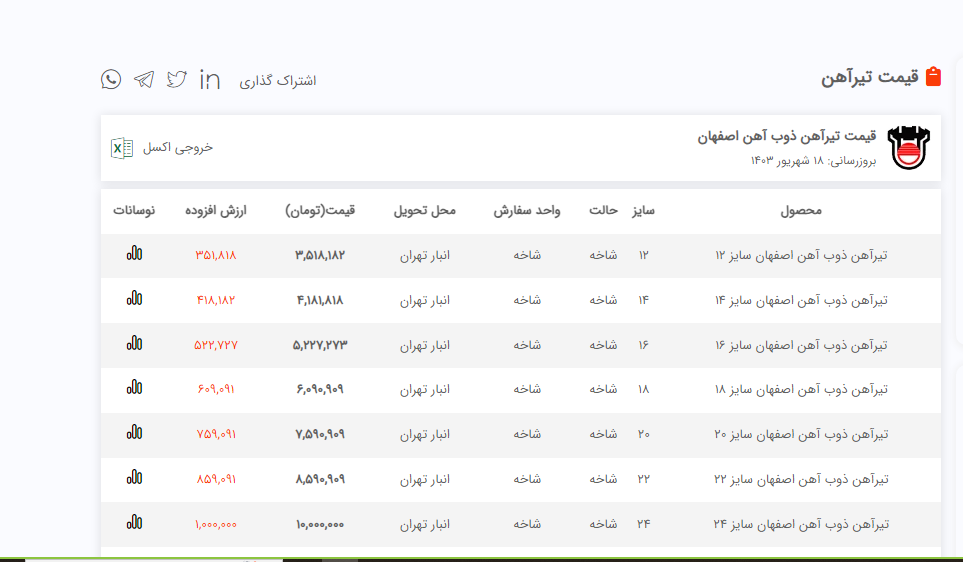Screen dimensions: 963x562
Task: Click the محصول column header
Action: (800, 211)
